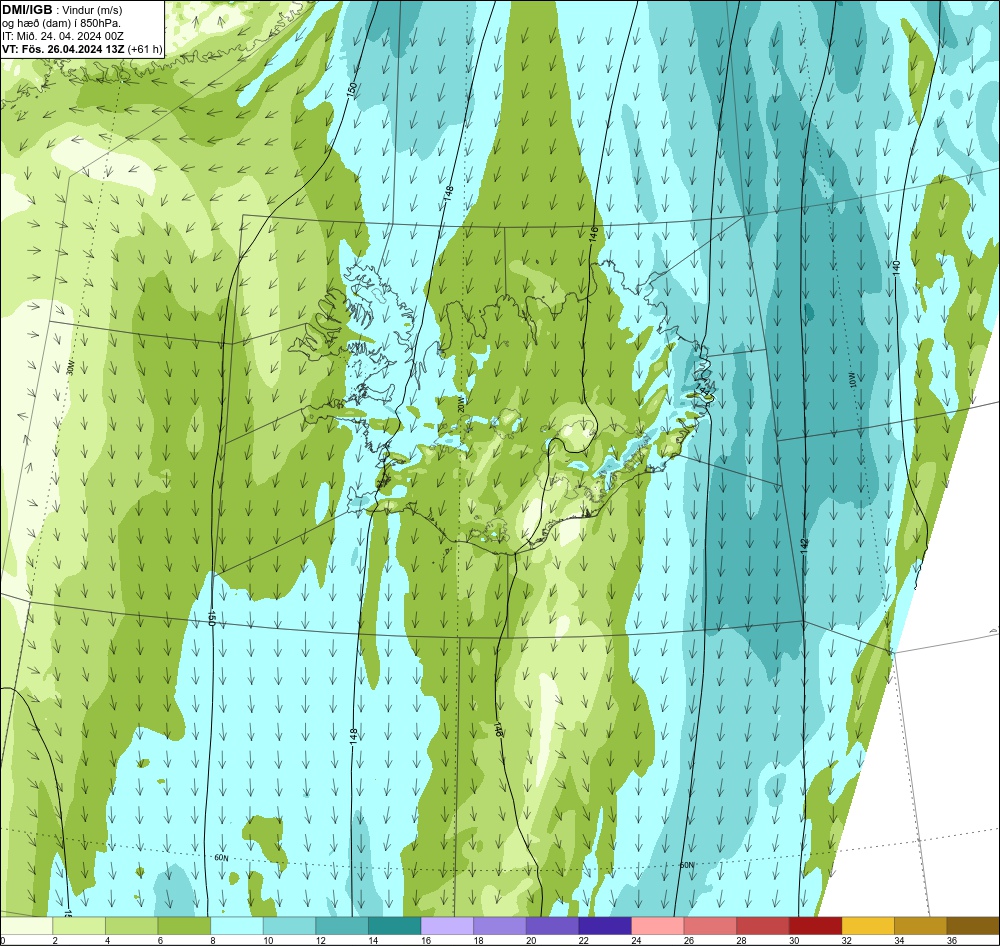Click the legend tick label '24'
The height and width of the screenshot is (946, 1000).
[x=636, y=940]
